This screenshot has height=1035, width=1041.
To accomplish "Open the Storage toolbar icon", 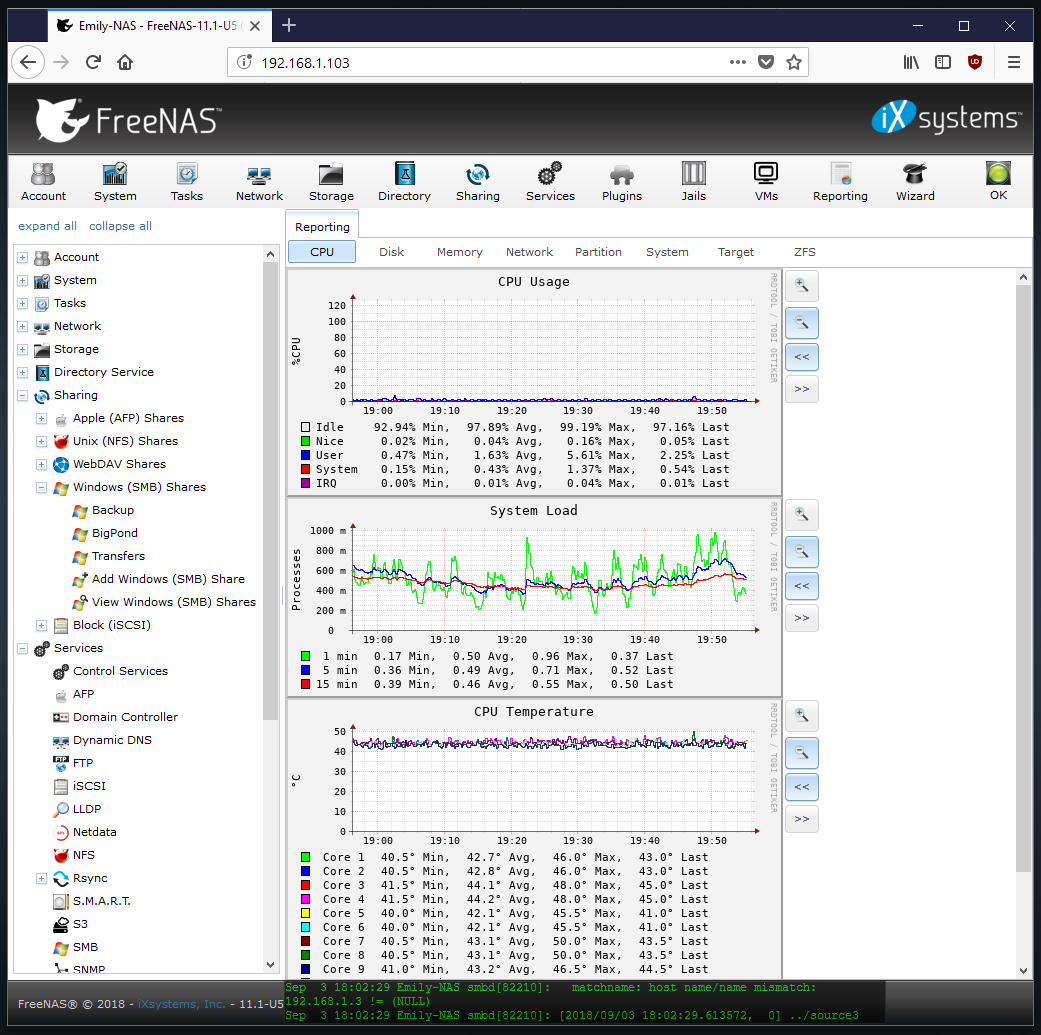I will pyautogui.click(x=331, y=182).
